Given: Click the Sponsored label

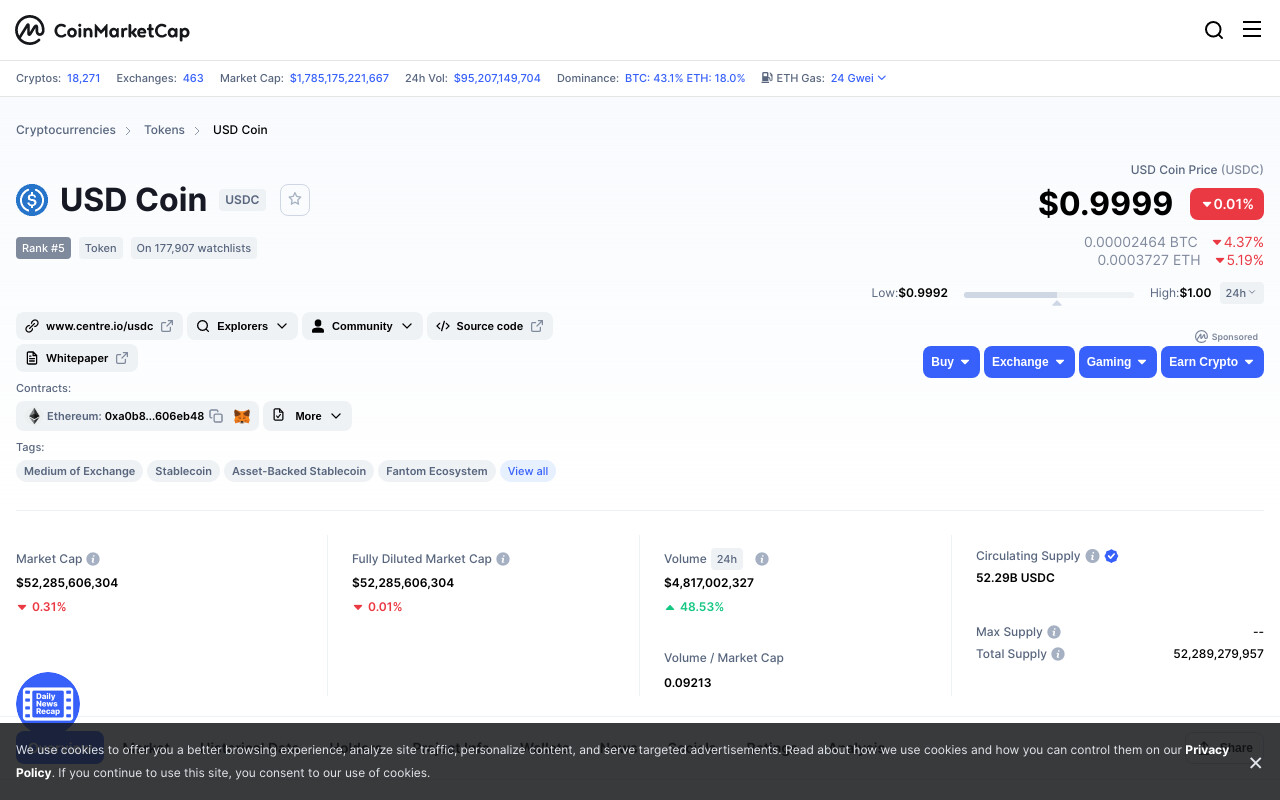Looking at the screenshot, I should point(1227,336).
